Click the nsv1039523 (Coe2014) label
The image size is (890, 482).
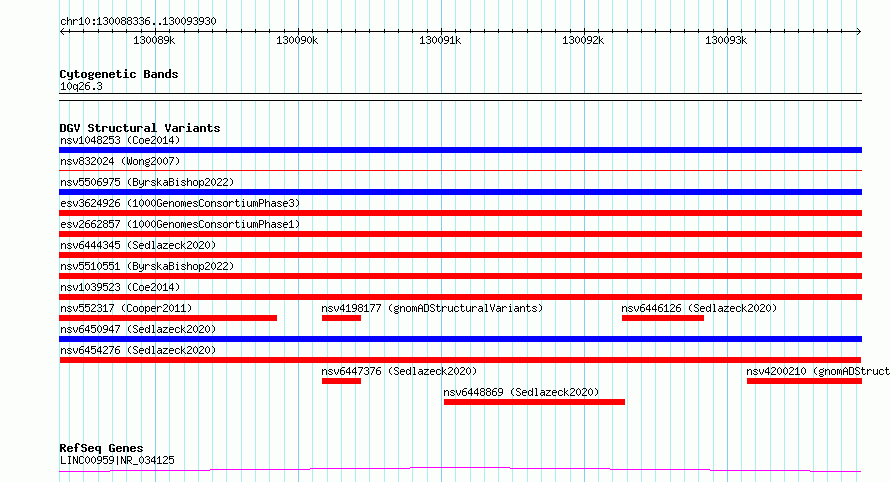click(120, 287)
